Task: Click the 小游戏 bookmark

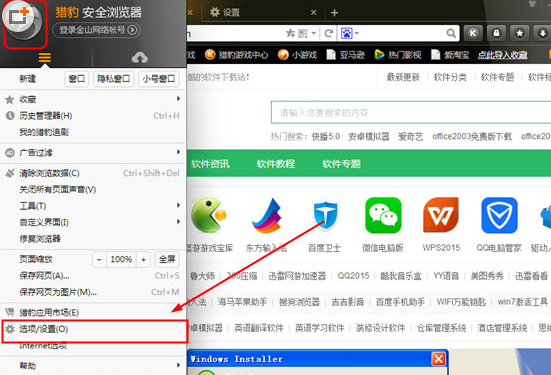Action: tap(297, 55)
